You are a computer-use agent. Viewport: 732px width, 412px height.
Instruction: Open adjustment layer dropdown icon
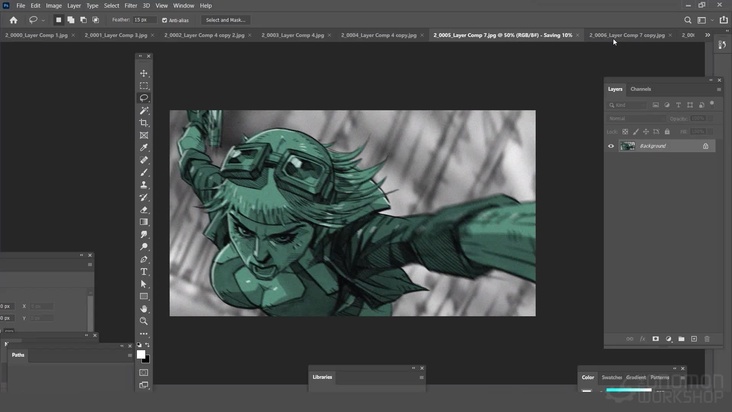669,339
